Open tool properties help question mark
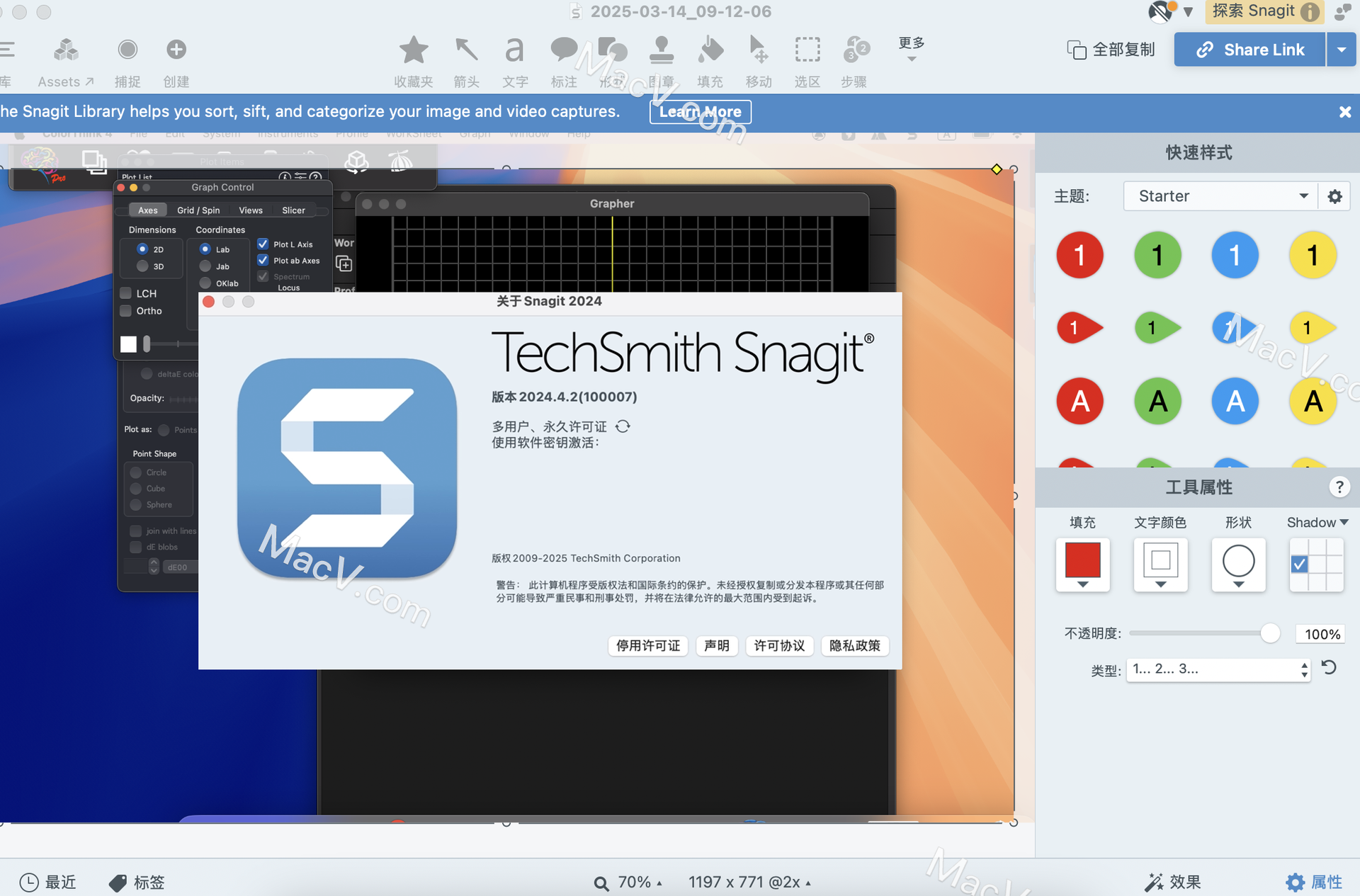1360x896 pixels. click(1339, 487)
